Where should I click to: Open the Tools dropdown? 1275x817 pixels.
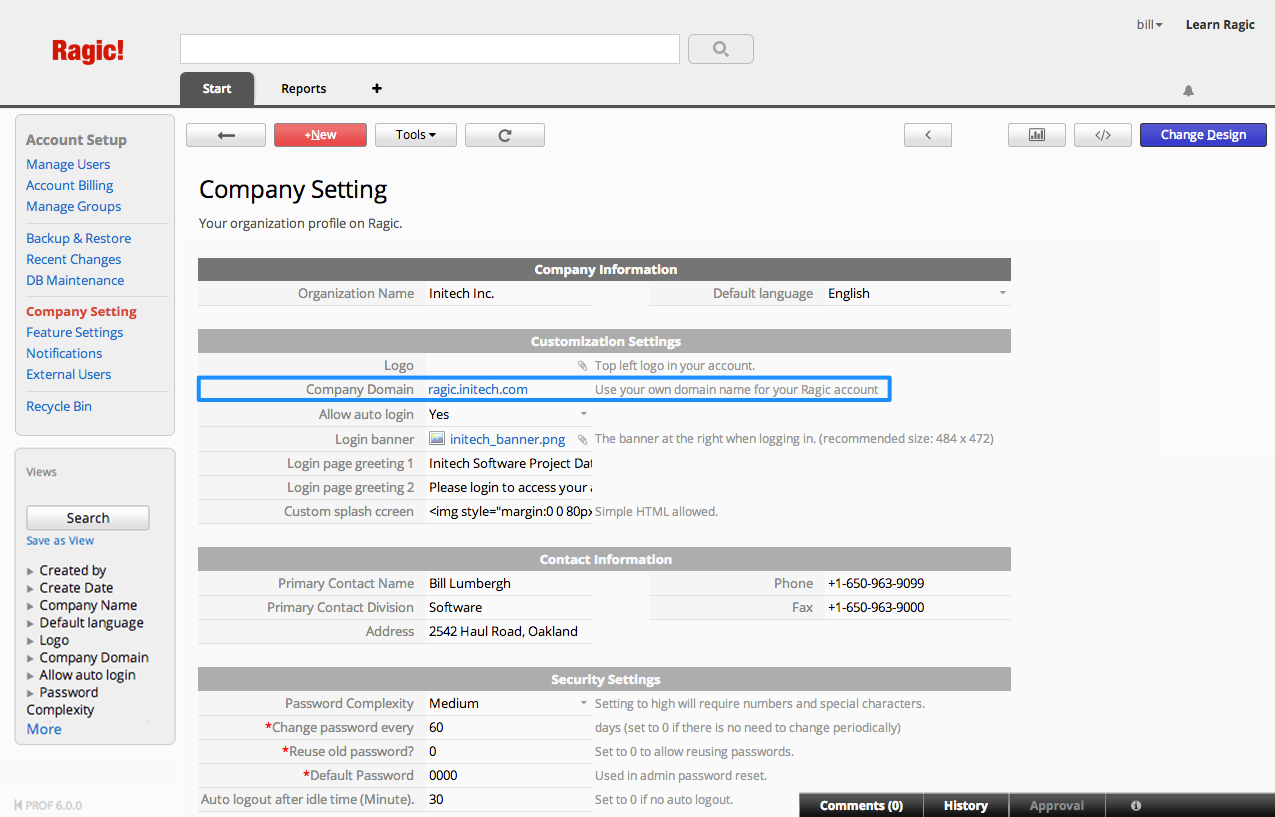click(416, 135)
